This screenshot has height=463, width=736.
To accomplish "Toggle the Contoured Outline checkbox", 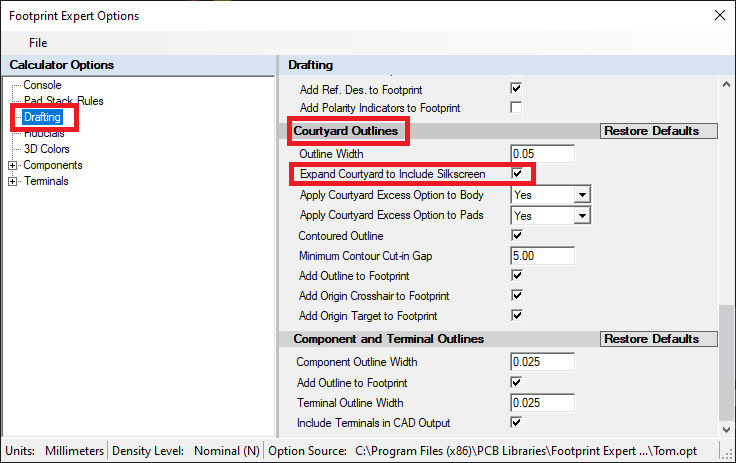I will [x=517, y=236].
